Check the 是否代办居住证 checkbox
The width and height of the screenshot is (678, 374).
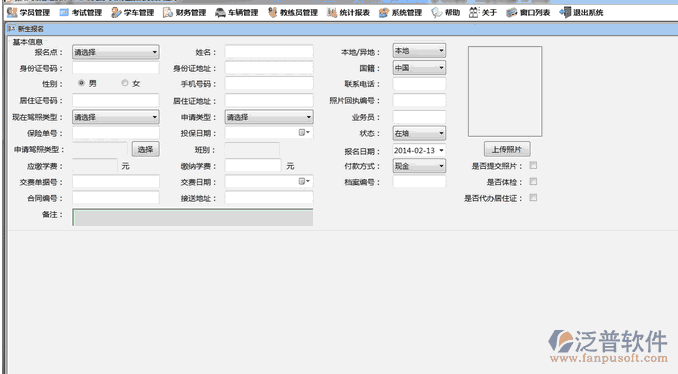click(533, 198)
